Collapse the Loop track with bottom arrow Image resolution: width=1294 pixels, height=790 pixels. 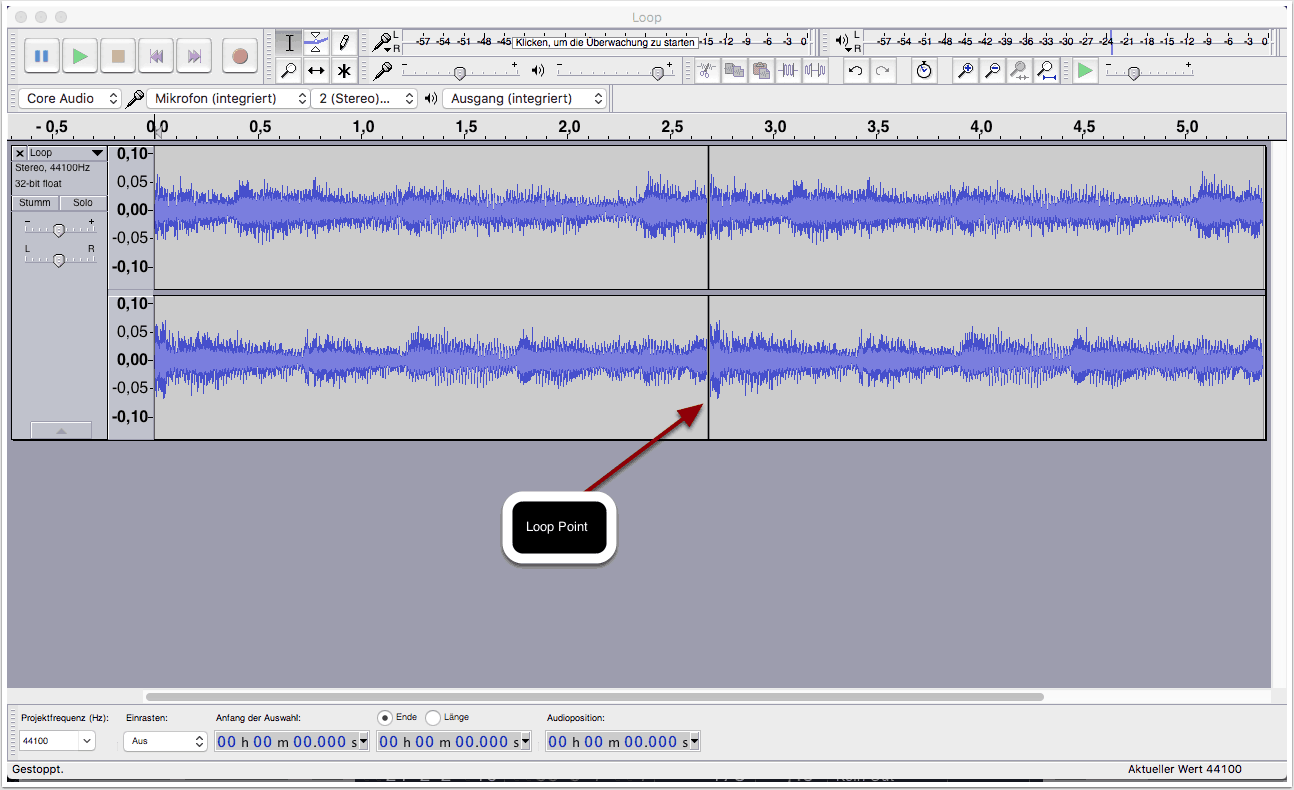[61, 430]
